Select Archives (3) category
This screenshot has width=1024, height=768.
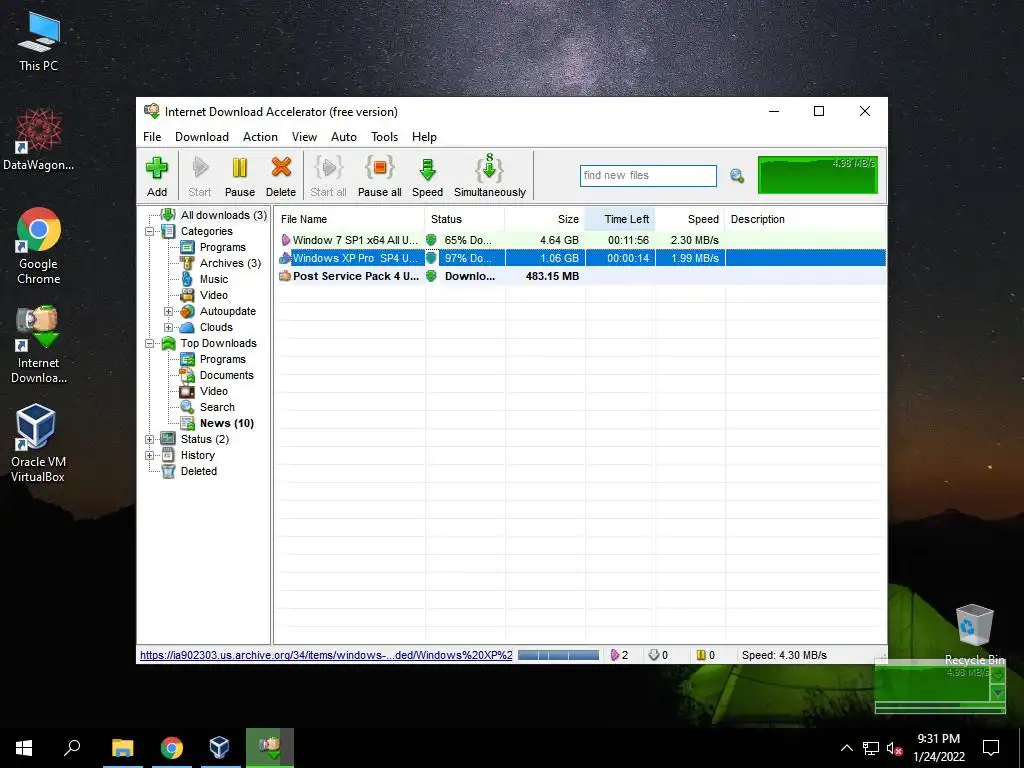pyautogui.click(x=230, y=263)
